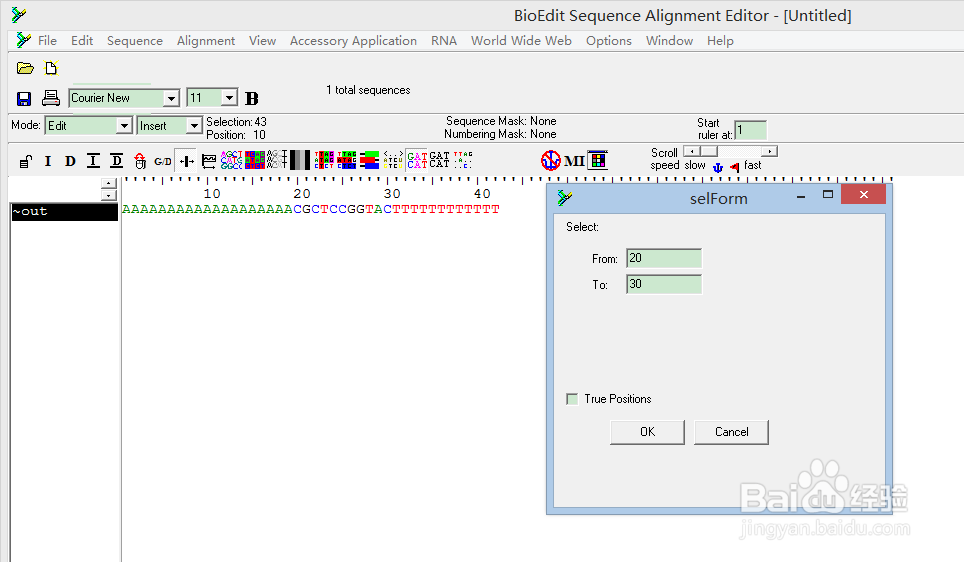The image size is (964, 562).
Task: Open the RNA menu
Action: pyautogui.click(x=444, y=41)
